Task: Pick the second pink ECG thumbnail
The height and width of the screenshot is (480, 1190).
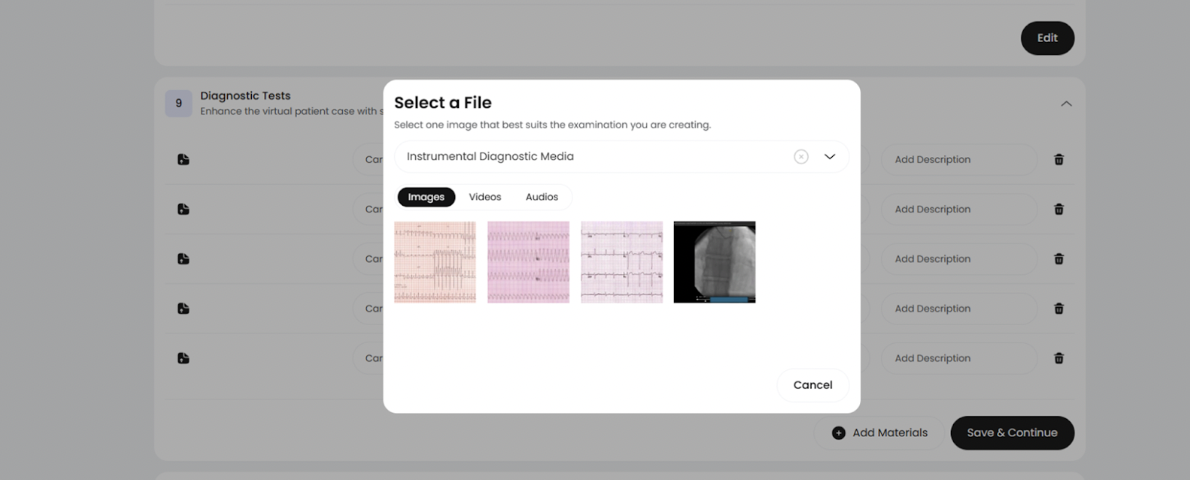Action: coord(528,262)
